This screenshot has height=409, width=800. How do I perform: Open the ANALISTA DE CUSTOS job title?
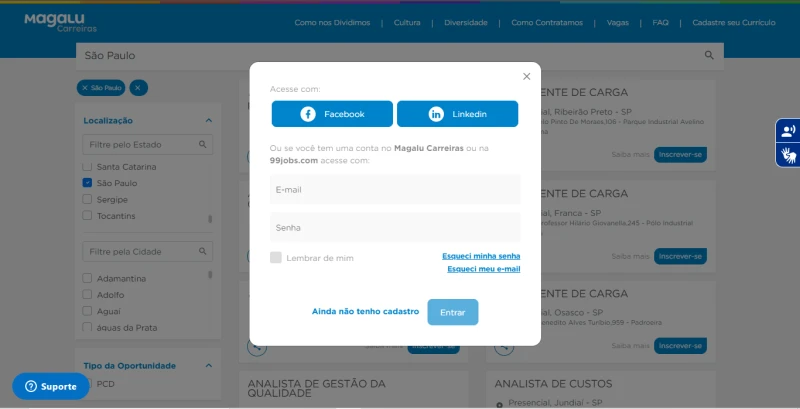tap(553, 384)
